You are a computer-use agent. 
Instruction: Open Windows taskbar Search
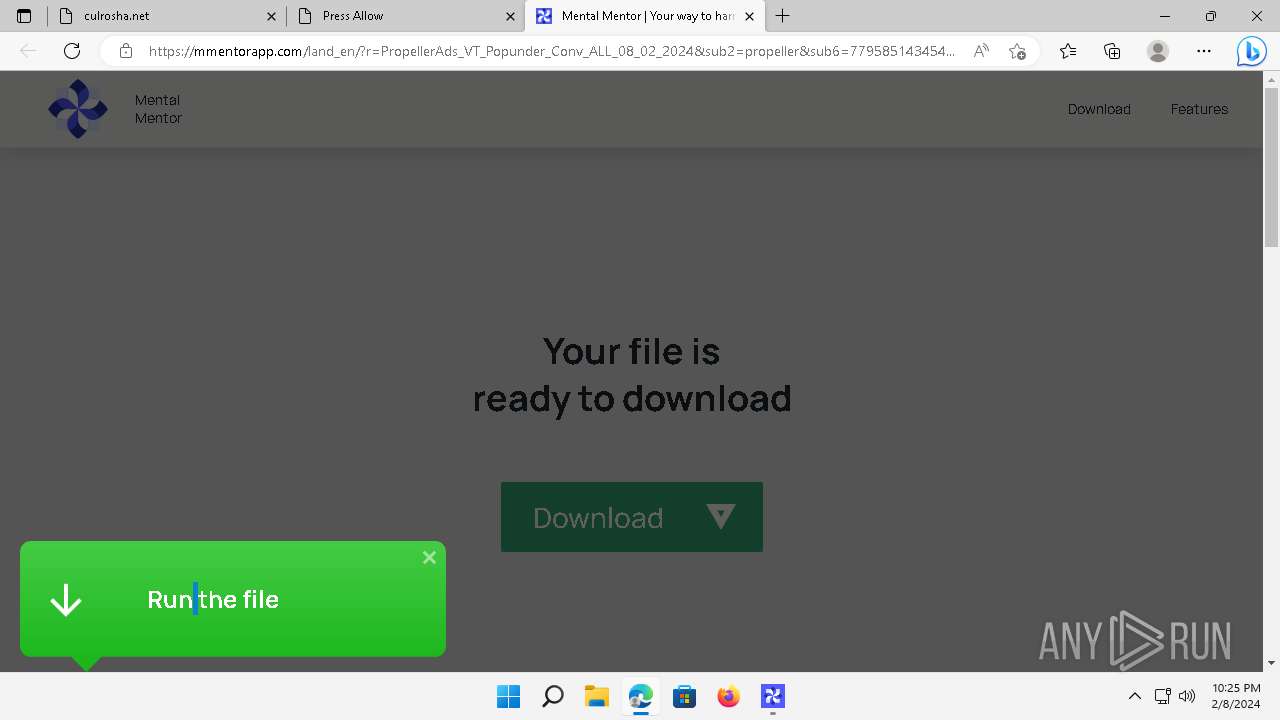[552, 696]
